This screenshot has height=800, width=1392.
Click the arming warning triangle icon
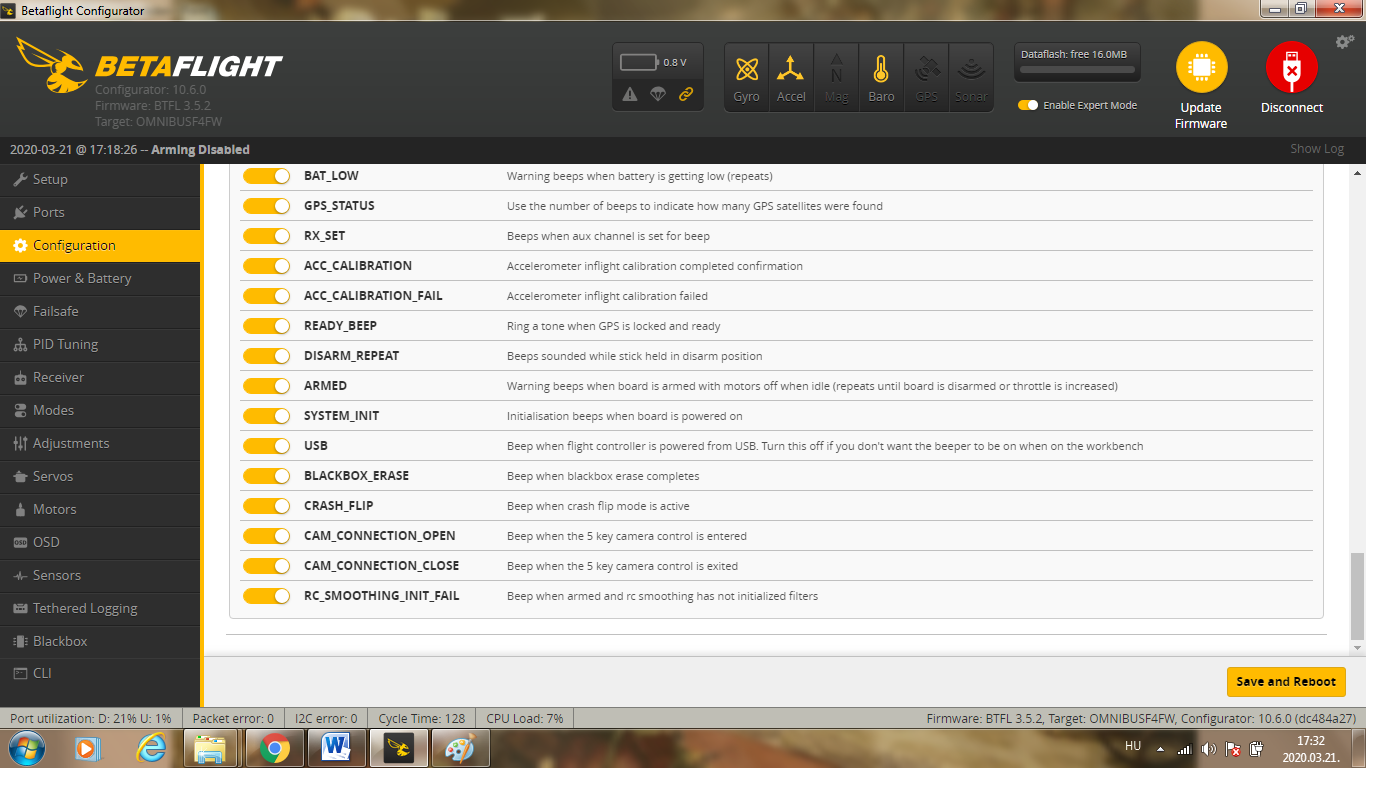coord(630,94)
